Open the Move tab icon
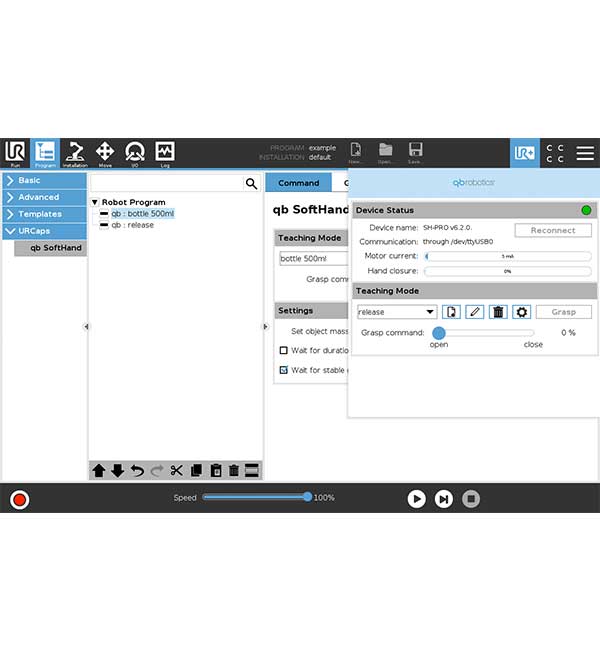The image size is (600, 650). pyautogui.click(x=105, y=153)
